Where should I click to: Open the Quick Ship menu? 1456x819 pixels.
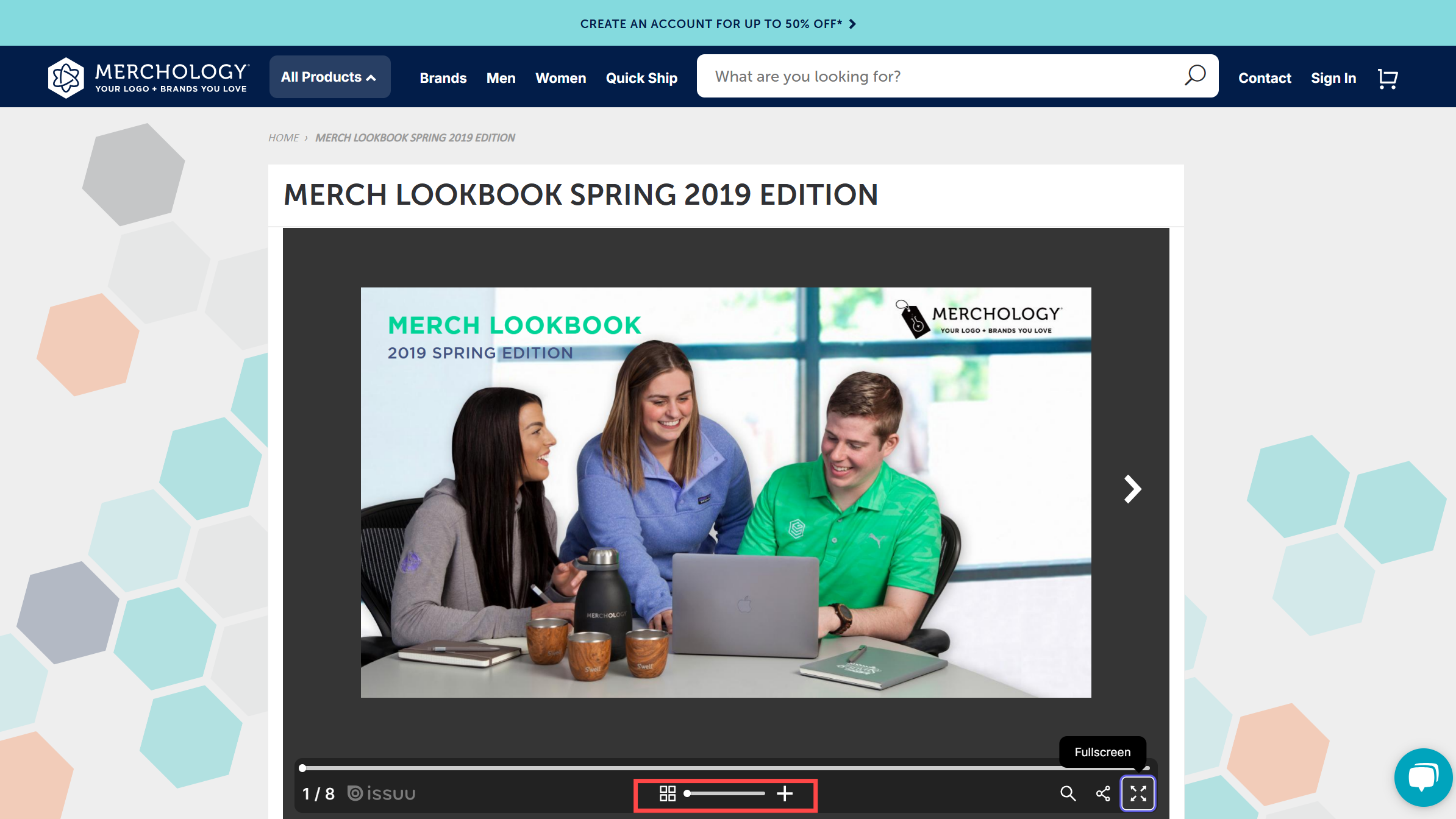[x=641, y=78]
